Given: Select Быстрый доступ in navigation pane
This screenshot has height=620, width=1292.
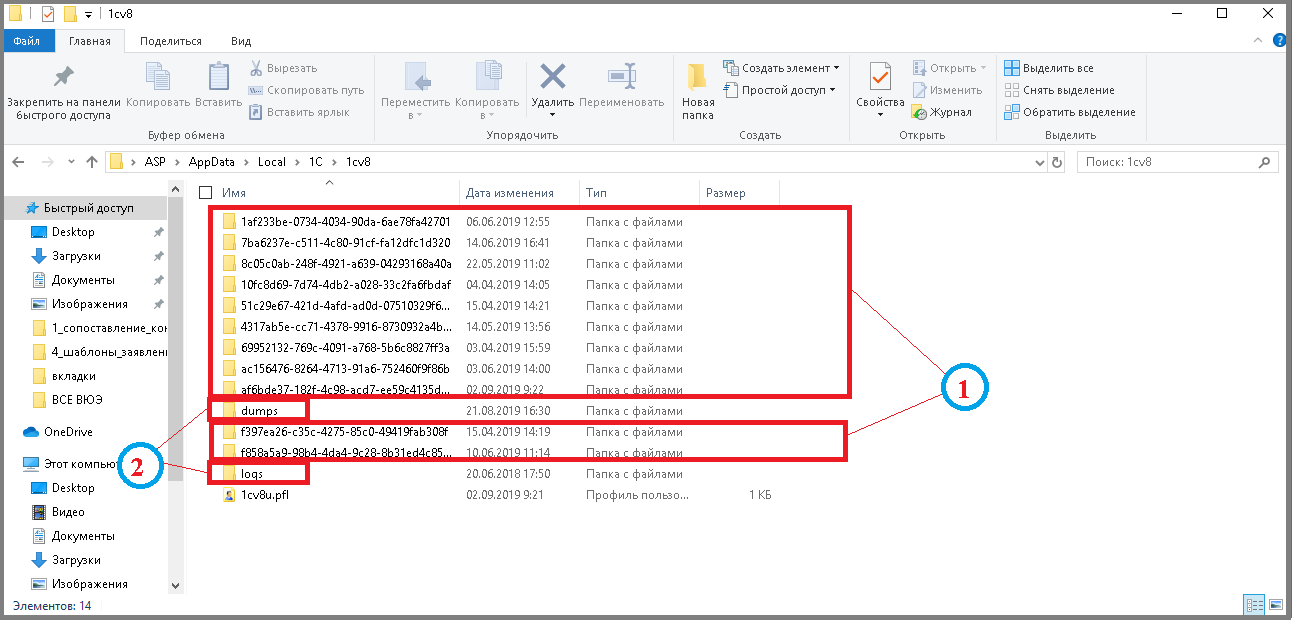Looking at the screenshot, I should click(85, 208).
